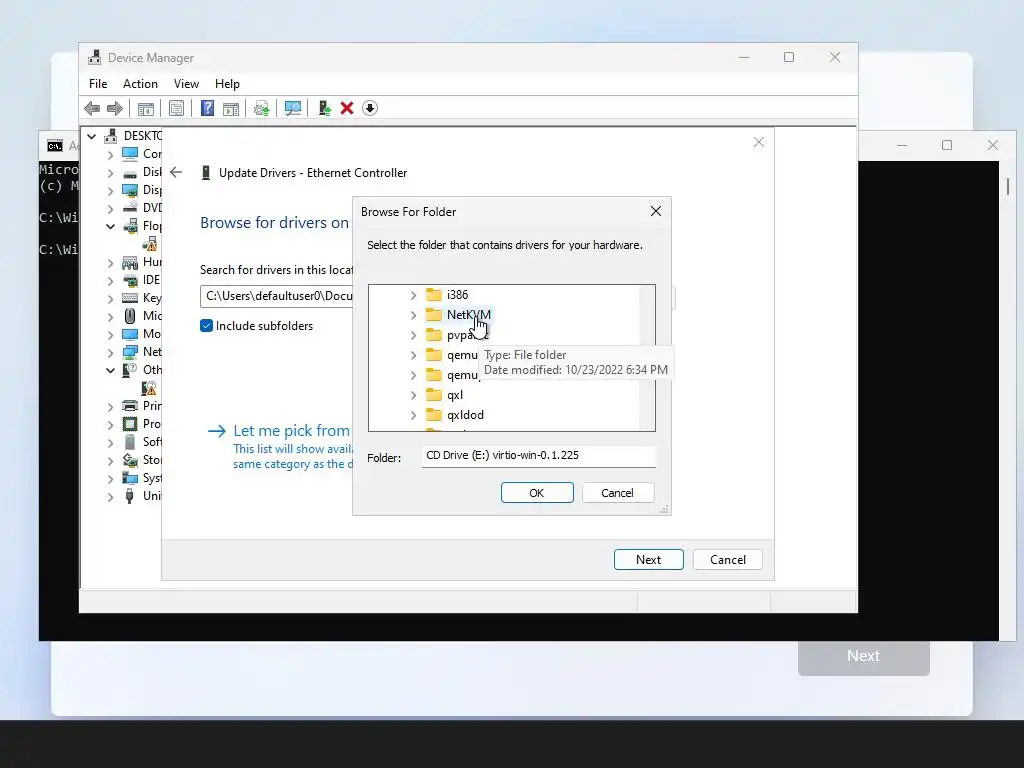The image size is (1024, 768).
Task: Click the Enable device toolbar icon
Action: coord(325,108)
